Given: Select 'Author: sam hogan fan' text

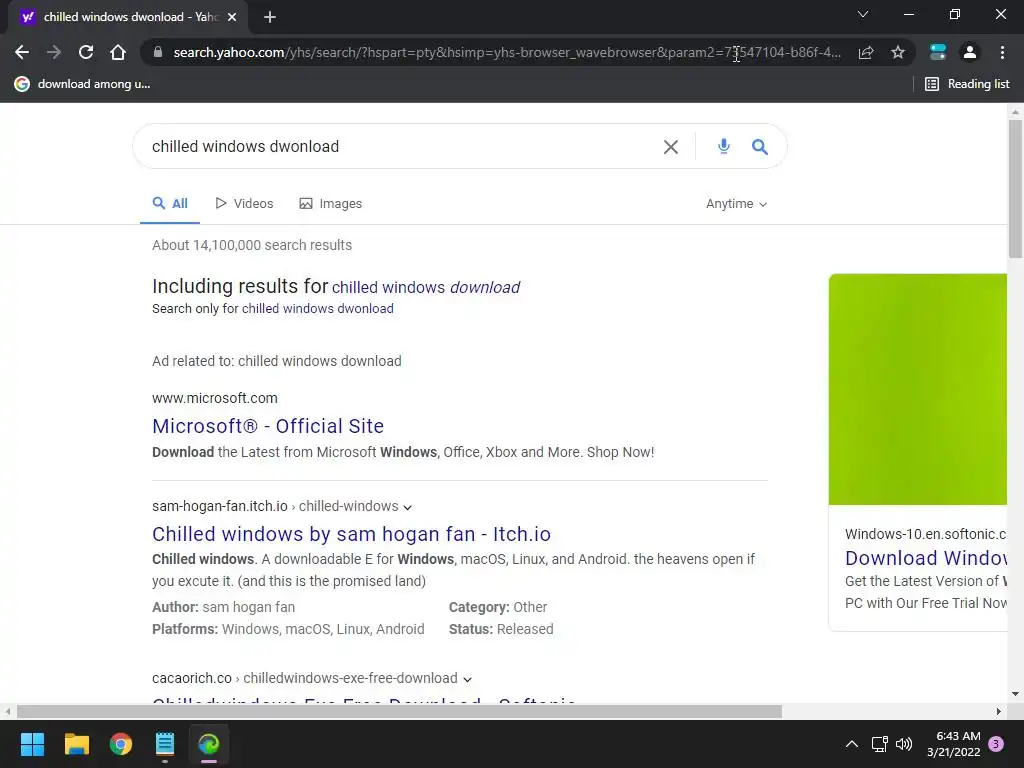Looking at the screenshot, I should tap(223, 607).
